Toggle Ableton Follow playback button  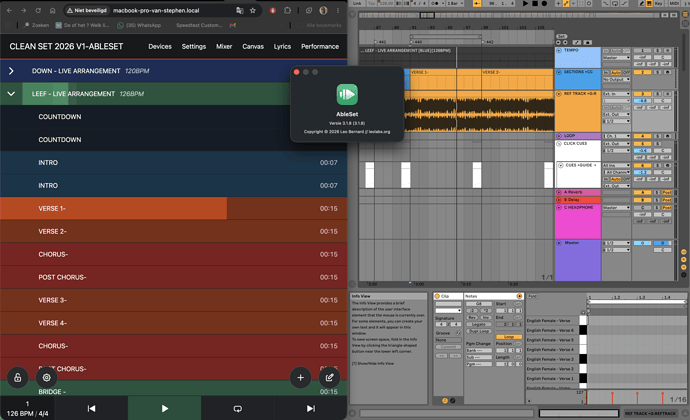click(477, 4)
